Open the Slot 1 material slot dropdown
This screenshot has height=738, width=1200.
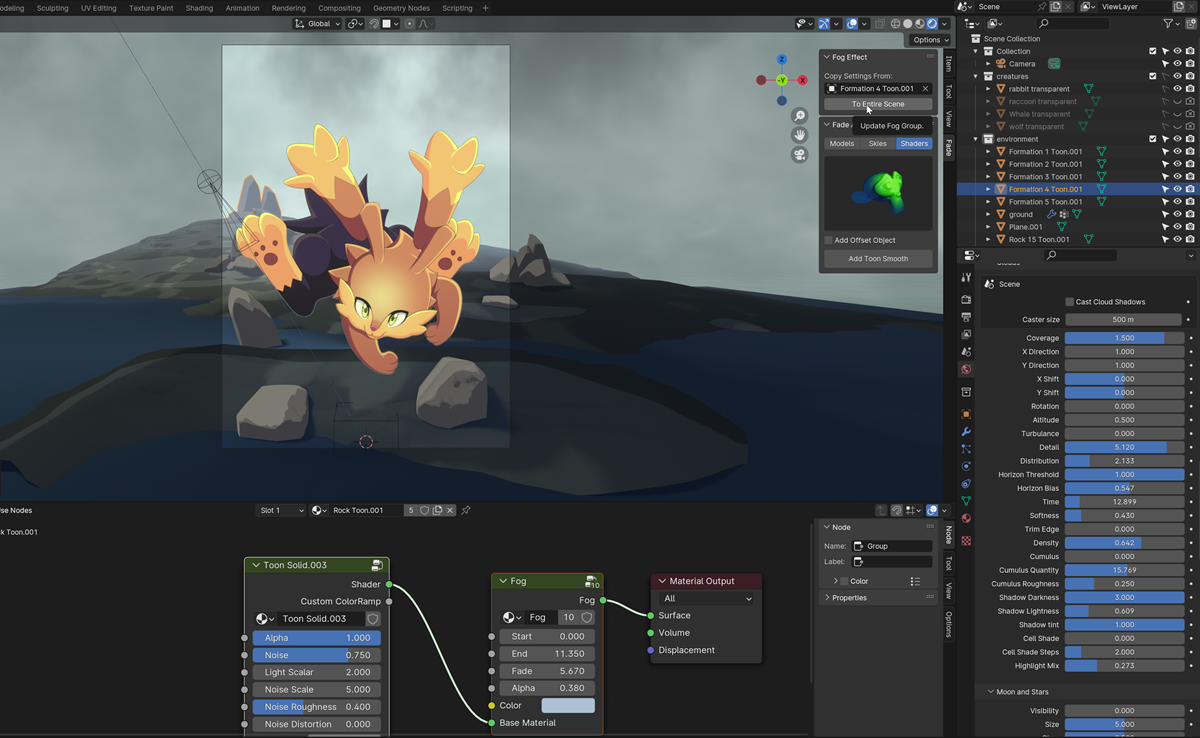281,510
